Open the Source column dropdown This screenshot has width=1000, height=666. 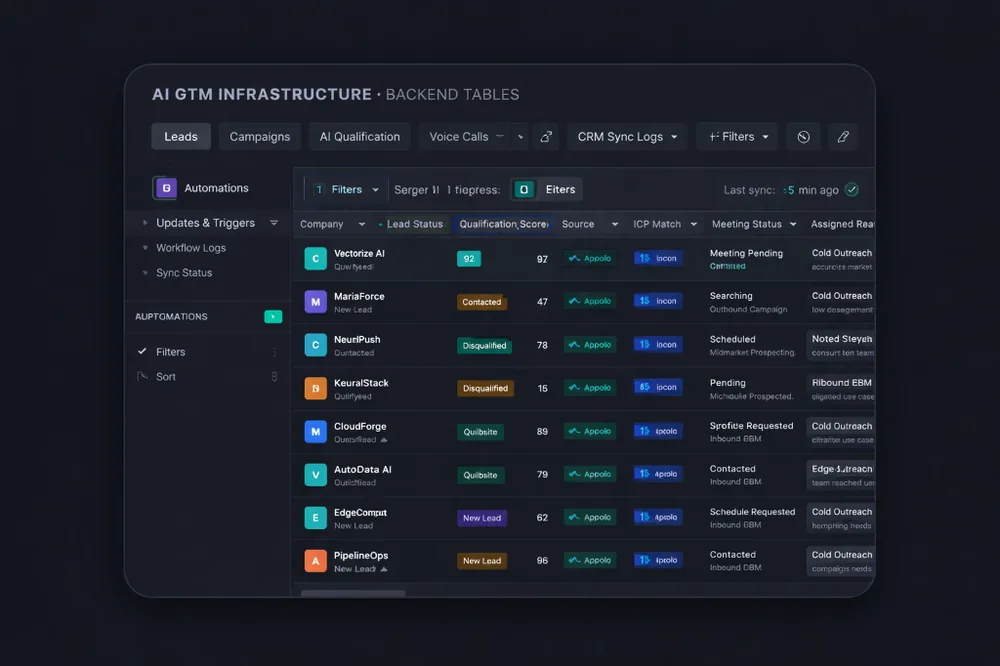coord(615,224)
